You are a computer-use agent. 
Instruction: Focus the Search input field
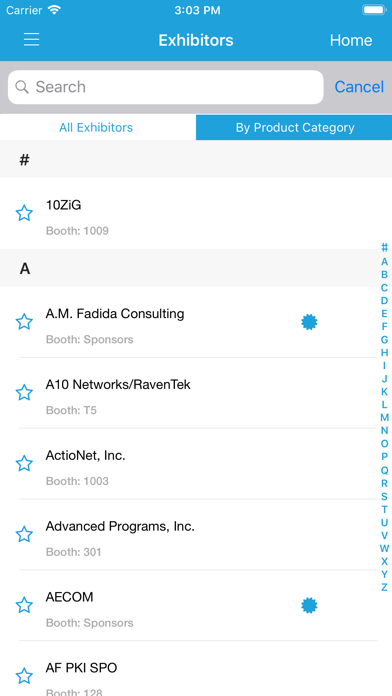166,87
